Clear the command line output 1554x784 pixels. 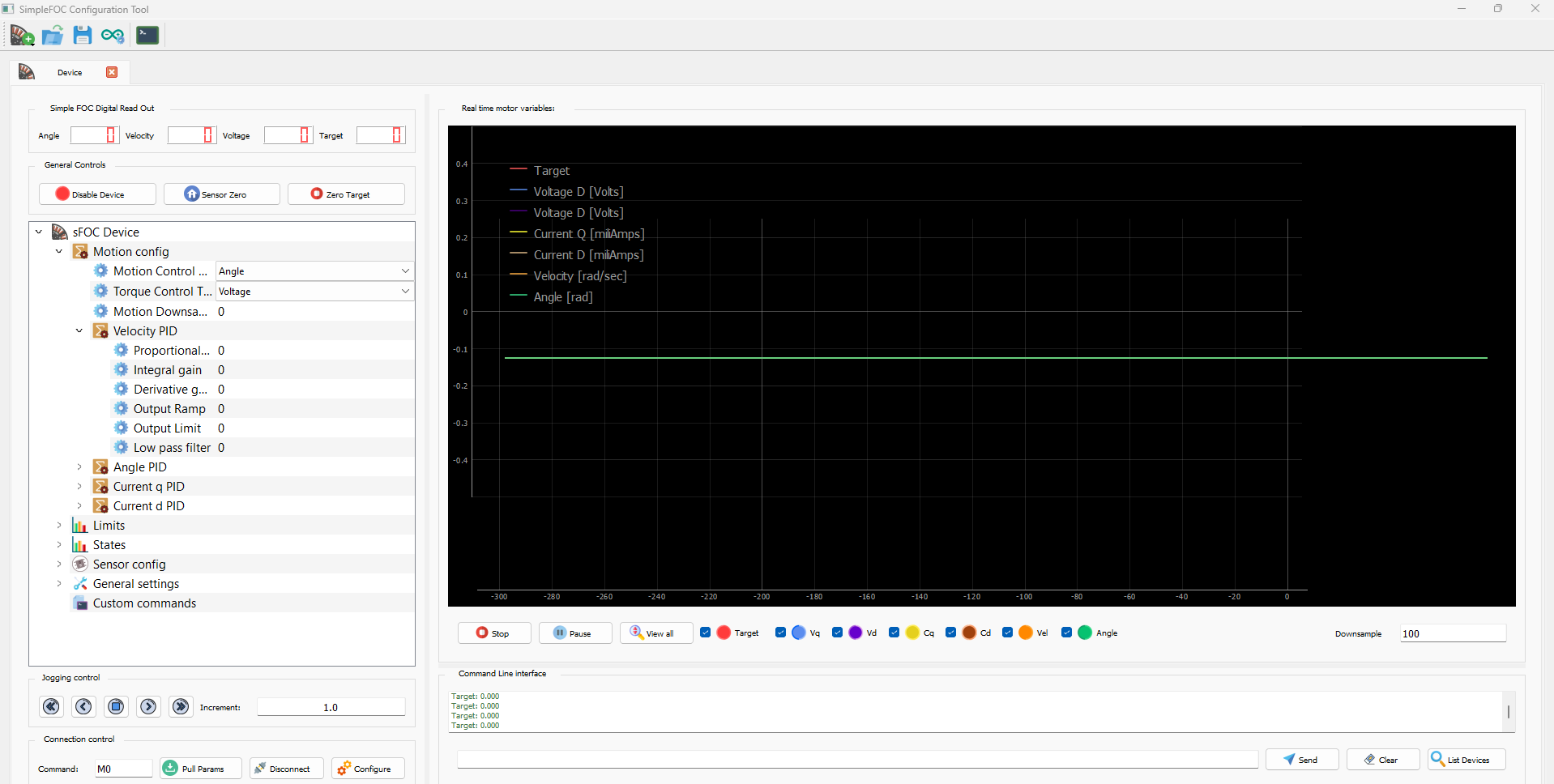pyautogui.click(x=1383, y=759)
